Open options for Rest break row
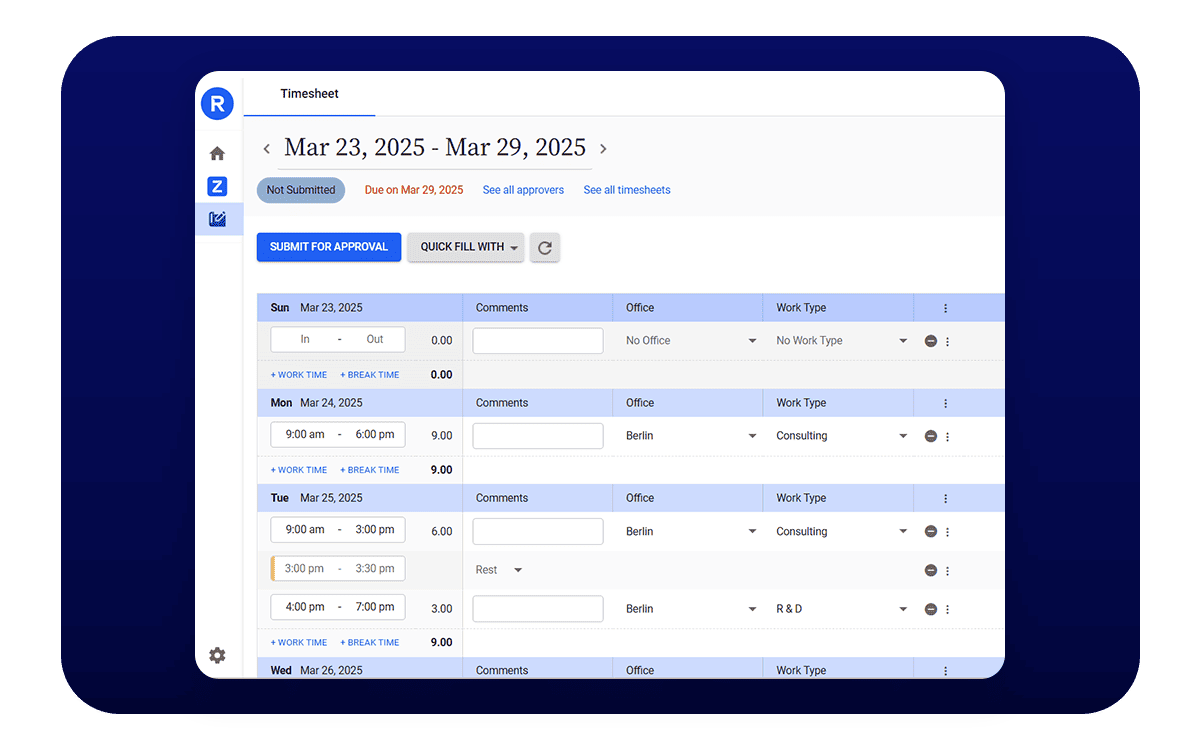The width and height of the screenshot is (1200, 750). tap(948, 570)
